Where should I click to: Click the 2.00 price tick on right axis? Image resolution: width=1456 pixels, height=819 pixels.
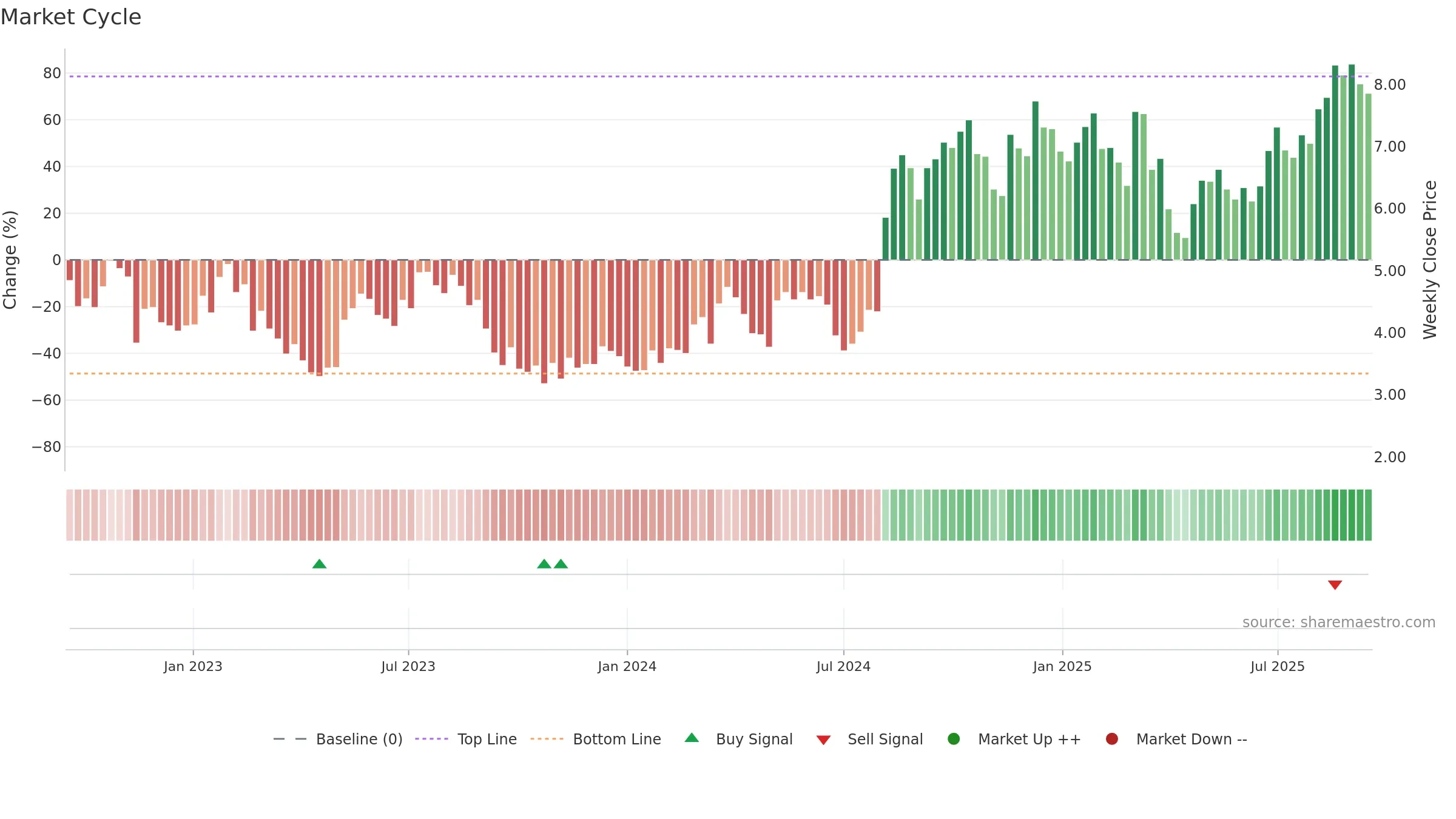(x=1390, y=457)
